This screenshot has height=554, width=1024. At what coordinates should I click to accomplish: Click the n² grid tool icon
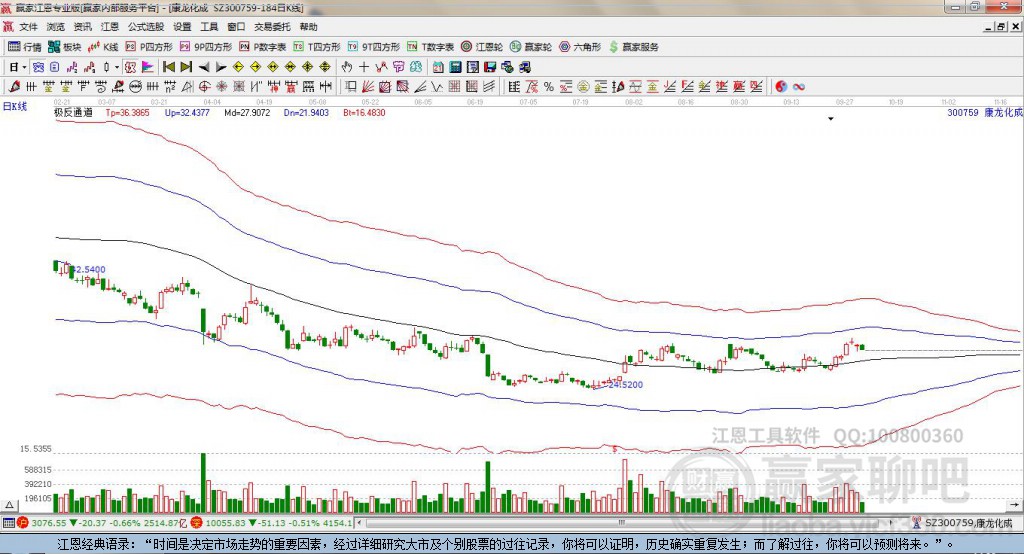click(170, 87)
